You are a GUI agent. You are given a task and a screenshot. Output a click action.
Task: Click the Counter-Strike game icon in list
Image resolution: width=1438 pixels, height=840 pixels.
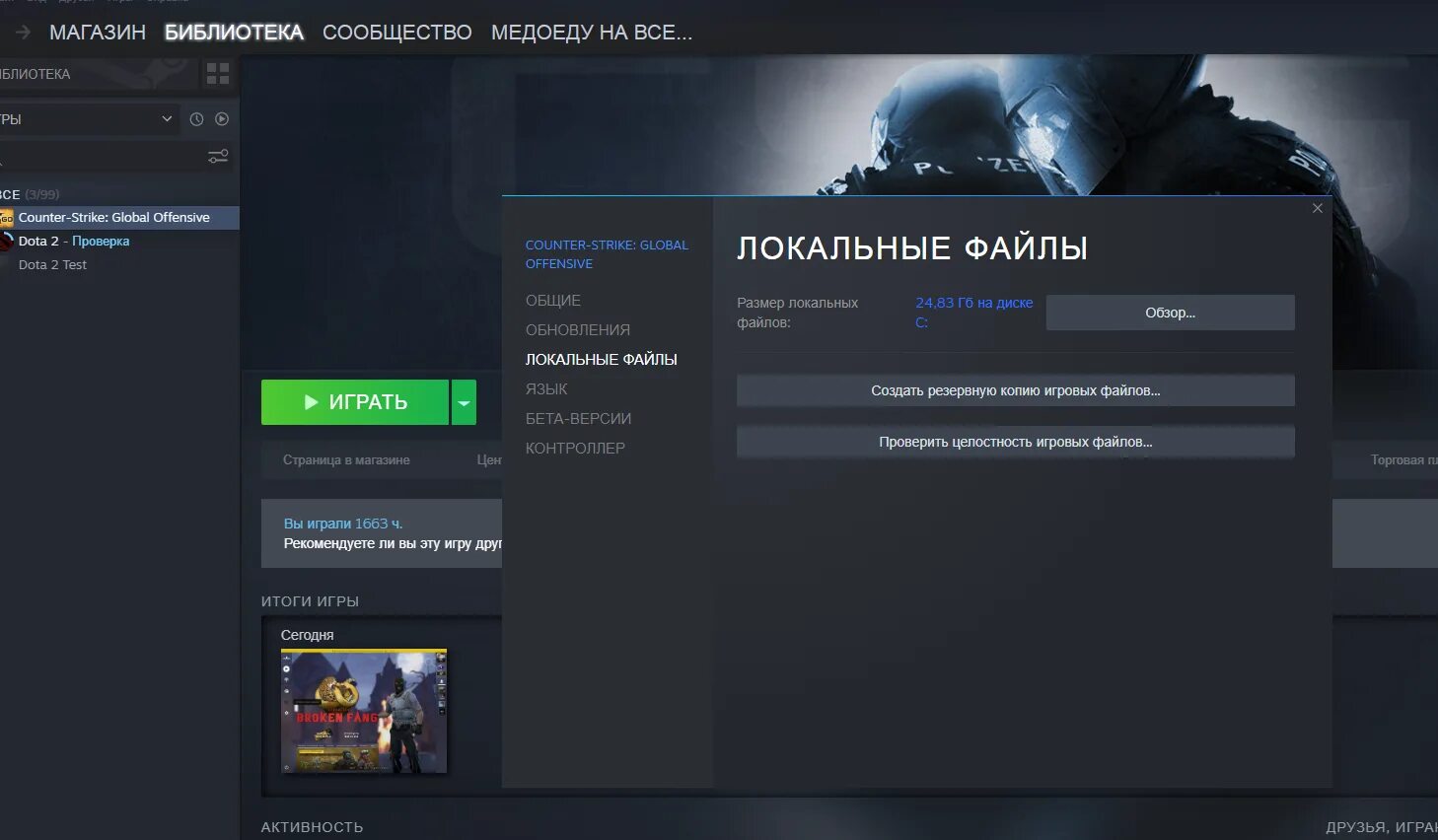click(x=7, y=217)
